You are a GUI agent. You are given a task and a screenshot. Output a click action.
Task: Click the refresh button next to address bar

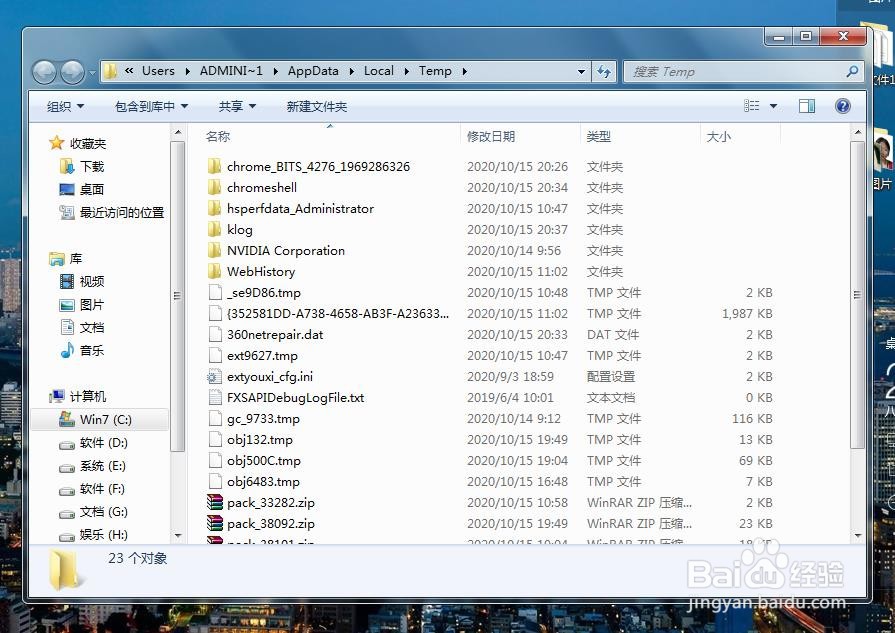coord(604,71)
